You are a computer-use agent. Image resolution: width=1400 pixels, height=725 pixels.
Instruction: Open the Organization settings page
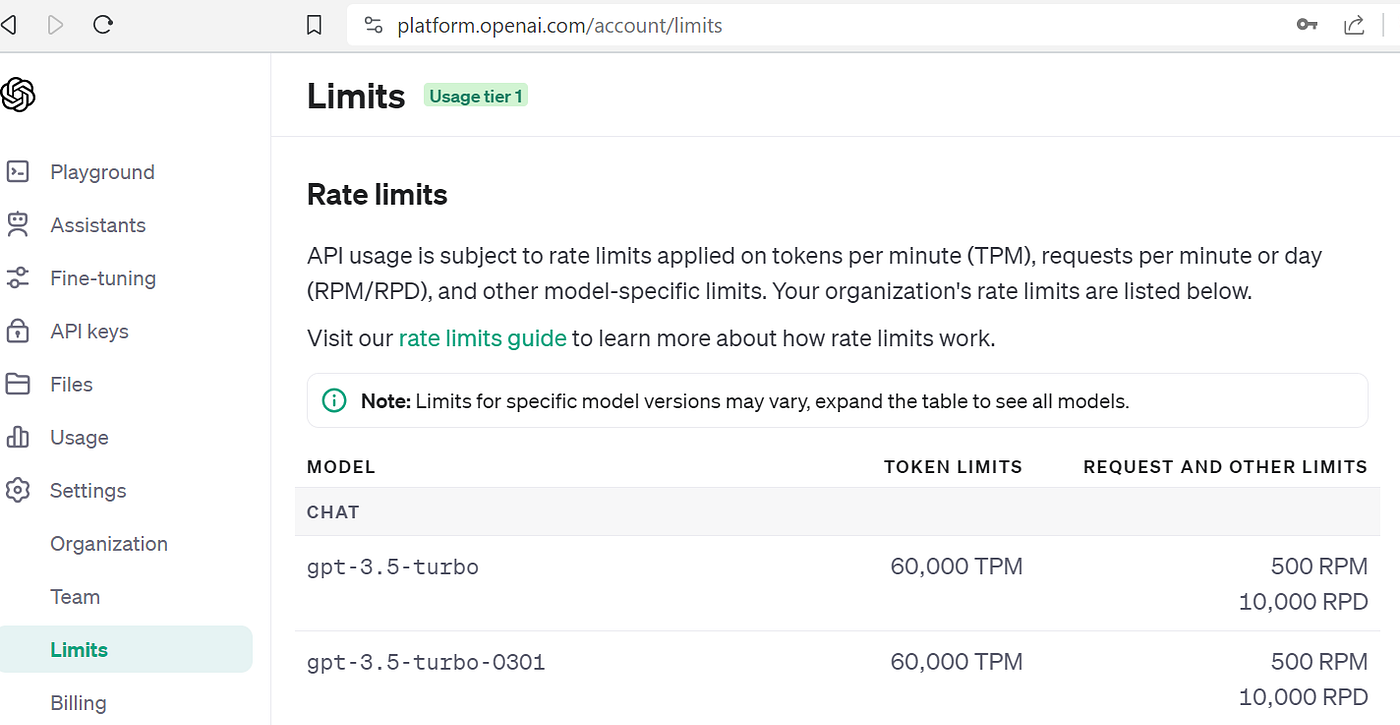[109, 544]
